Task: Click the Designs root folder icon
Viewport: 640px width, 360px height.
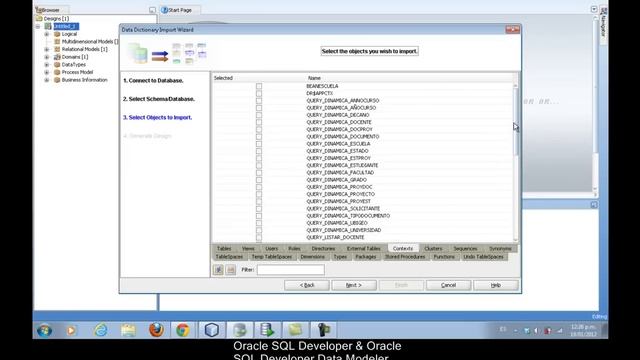Action: (x=39, y=18)
